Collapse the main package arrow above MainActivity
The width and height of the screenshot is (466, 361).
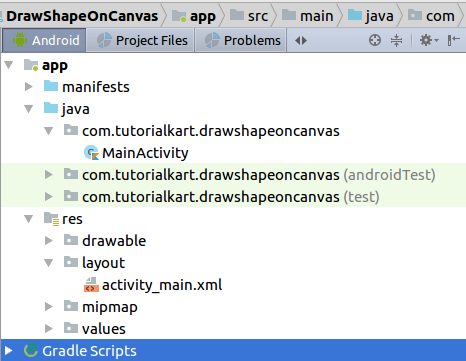click(x=49, y=131)
